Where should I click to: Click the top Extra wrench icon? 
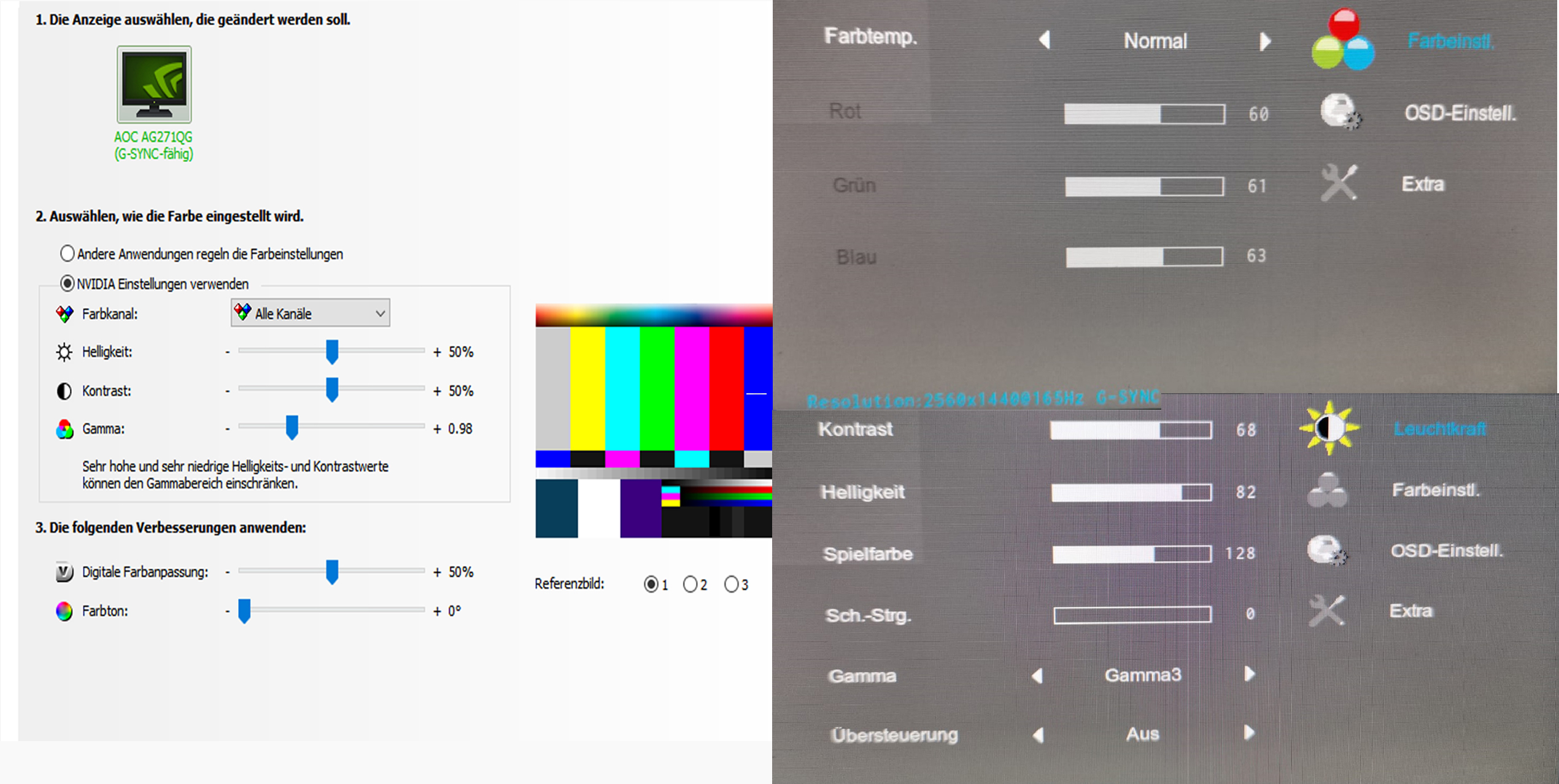1339,183
